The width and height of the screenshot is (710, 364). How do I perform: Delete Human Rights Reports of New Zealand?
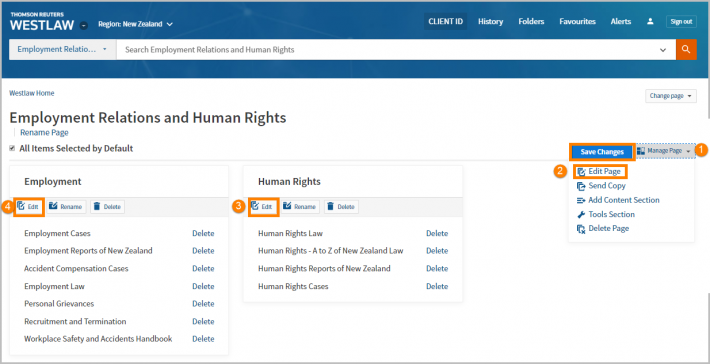pyautogui.click(x=437, y=268)
